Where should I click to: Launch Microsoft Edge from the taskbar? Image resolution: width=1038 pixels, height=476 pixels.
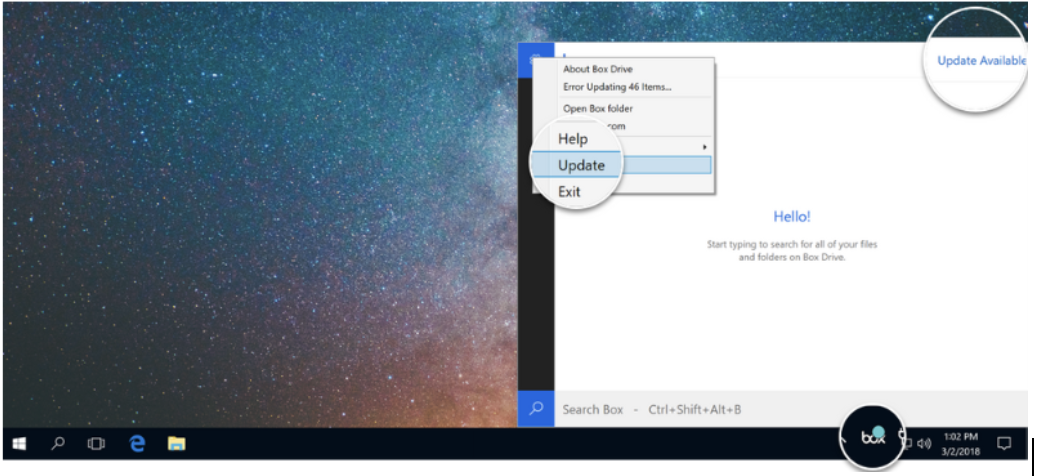137,443
